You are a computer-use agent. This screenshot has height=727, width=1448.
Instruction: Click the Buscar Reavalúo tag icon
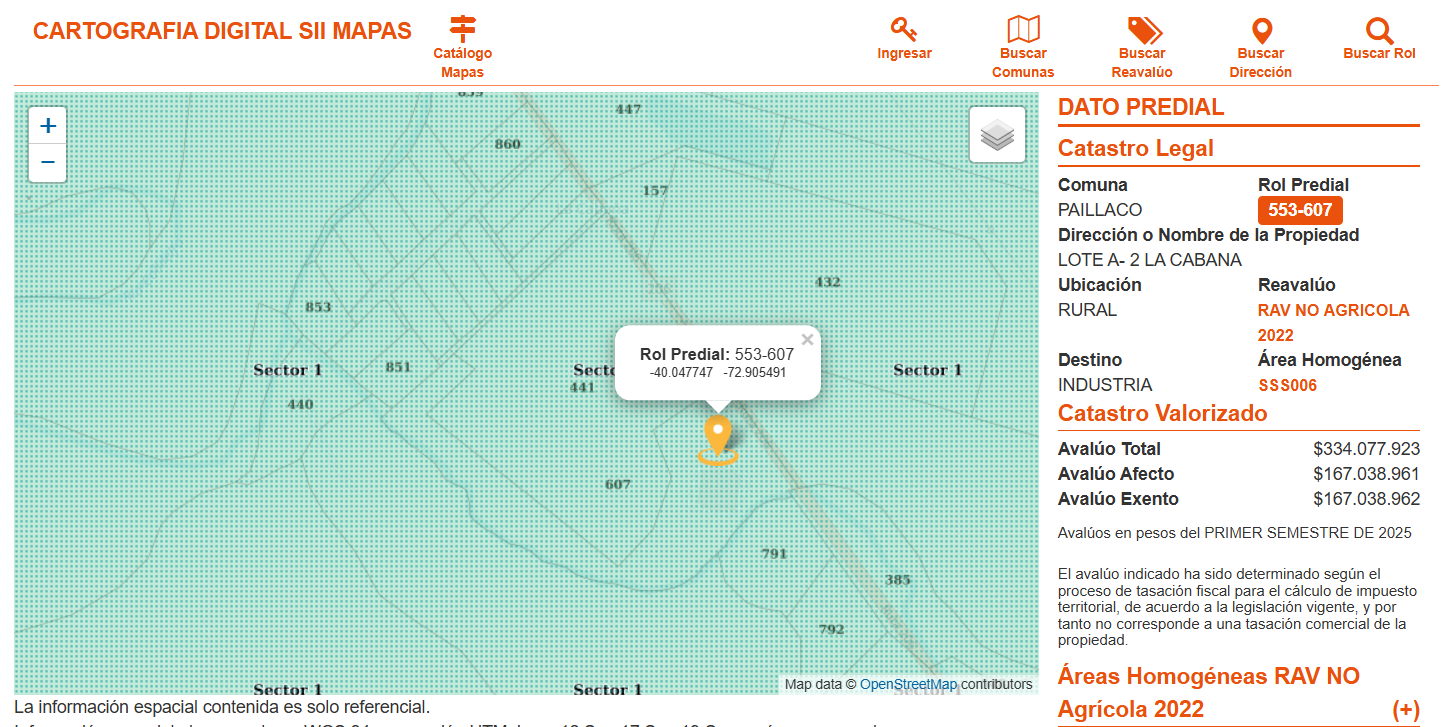tap(1144, 30)
